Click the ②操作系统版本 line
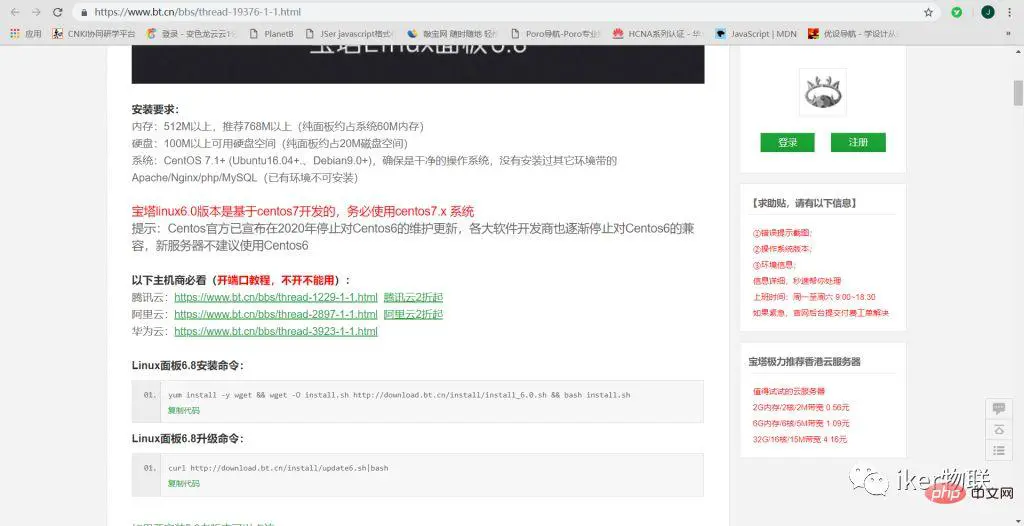This screenshot has height=526, width=1024. (x=782, y=249)
